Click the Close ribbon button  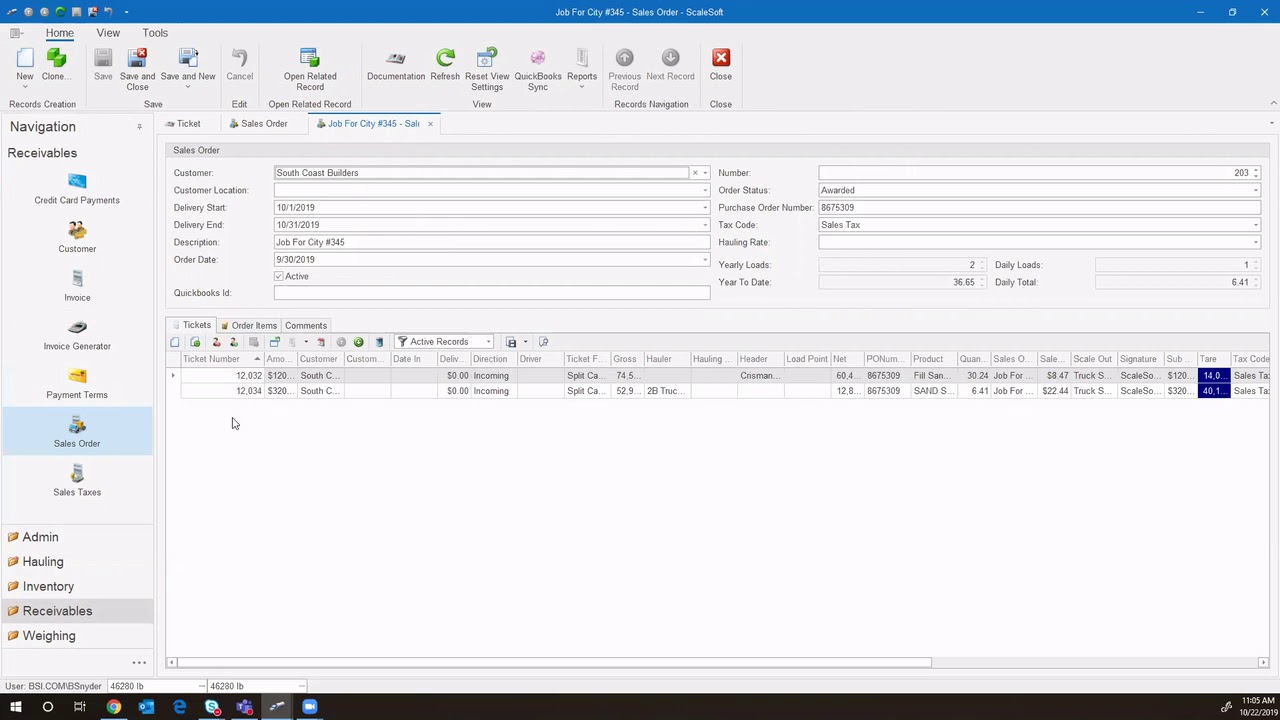pos(721,65)
